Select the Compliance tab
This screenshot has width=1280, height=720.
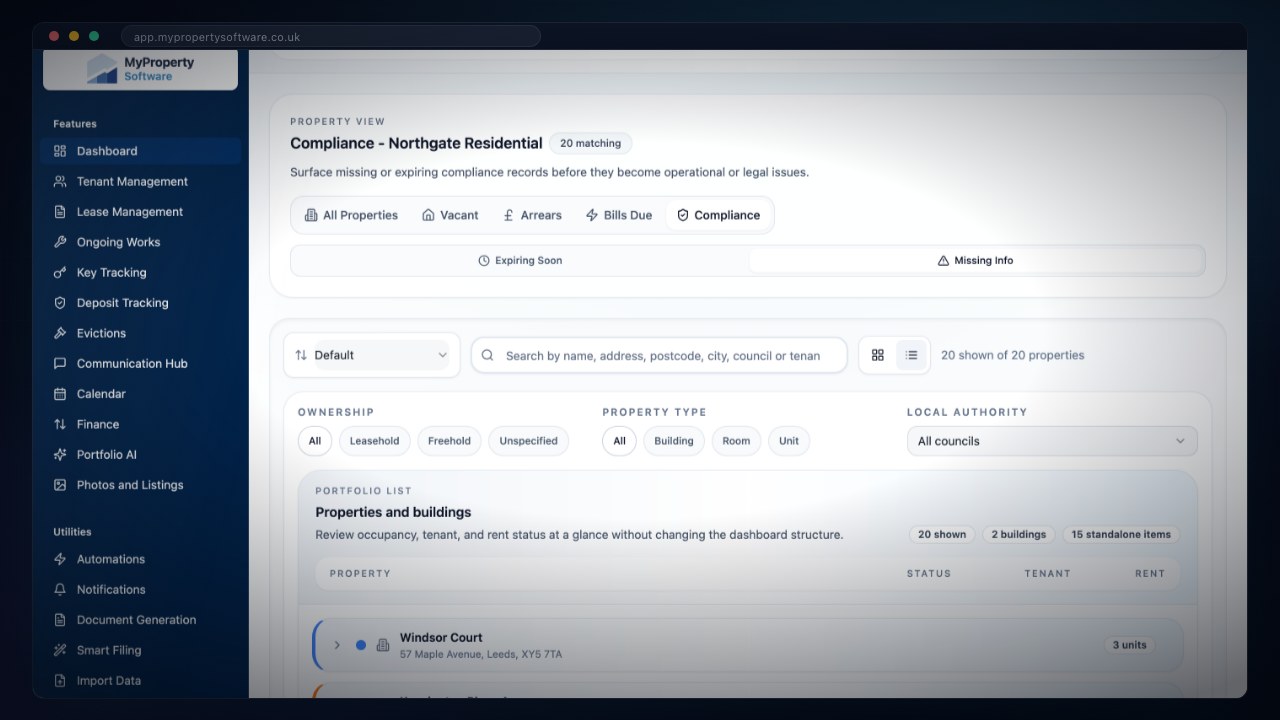point(718,215)
